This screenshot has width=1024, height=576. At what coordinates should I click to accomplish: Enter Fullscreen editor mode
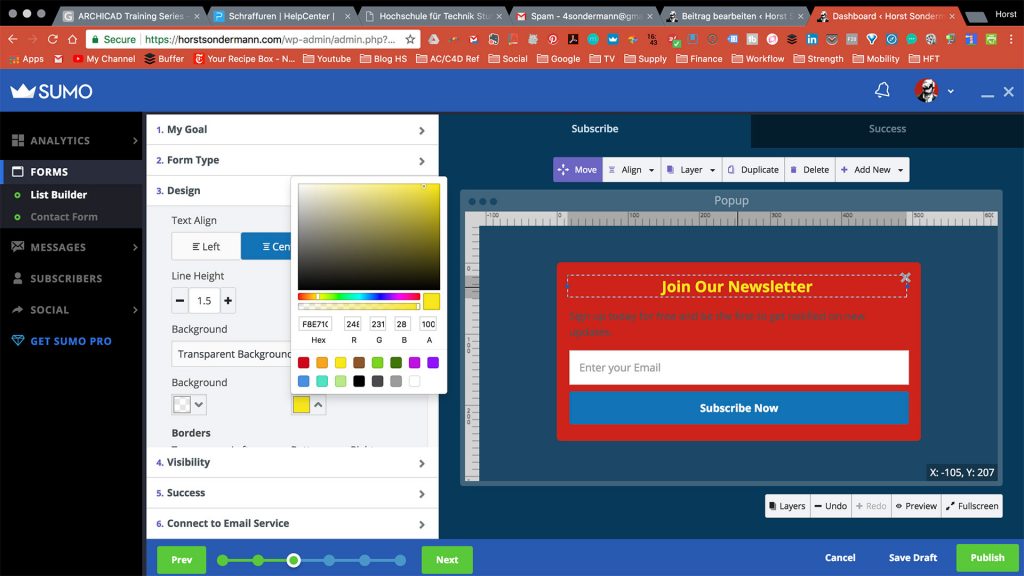coord(971,506)
